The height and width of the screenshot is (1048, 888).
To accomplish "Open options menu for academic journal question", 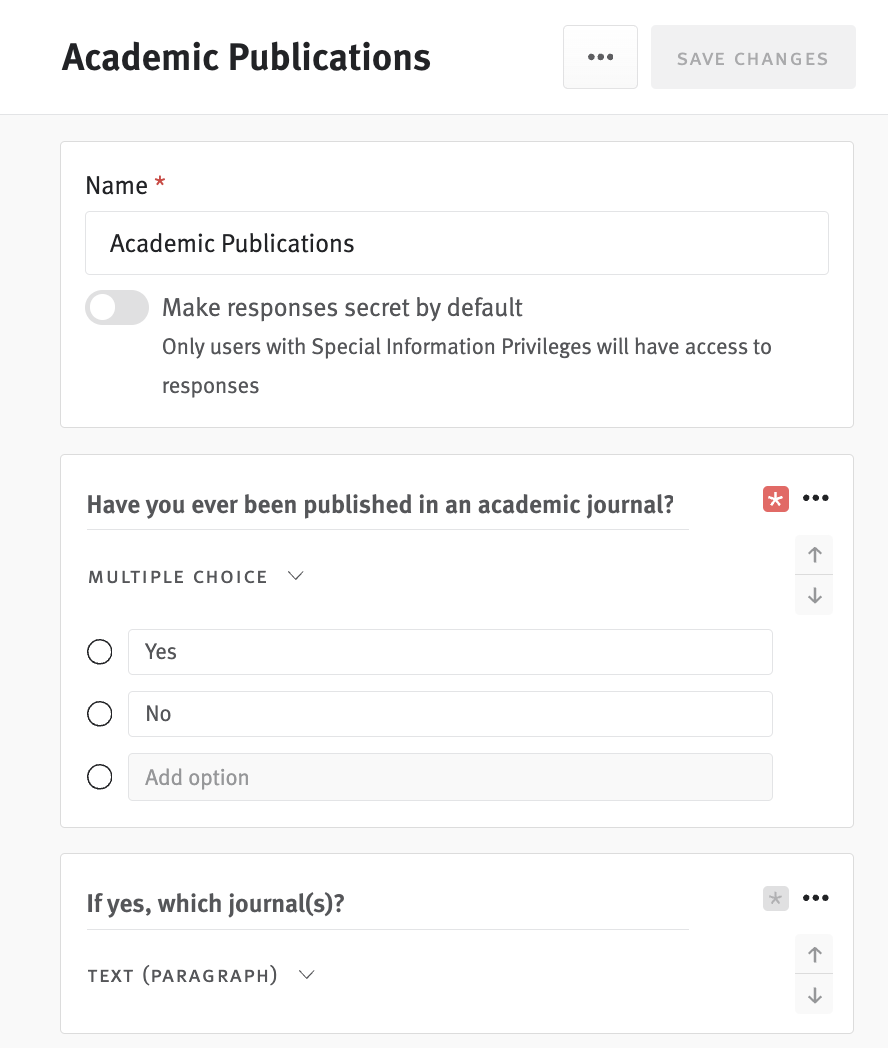I will (815, 498).
